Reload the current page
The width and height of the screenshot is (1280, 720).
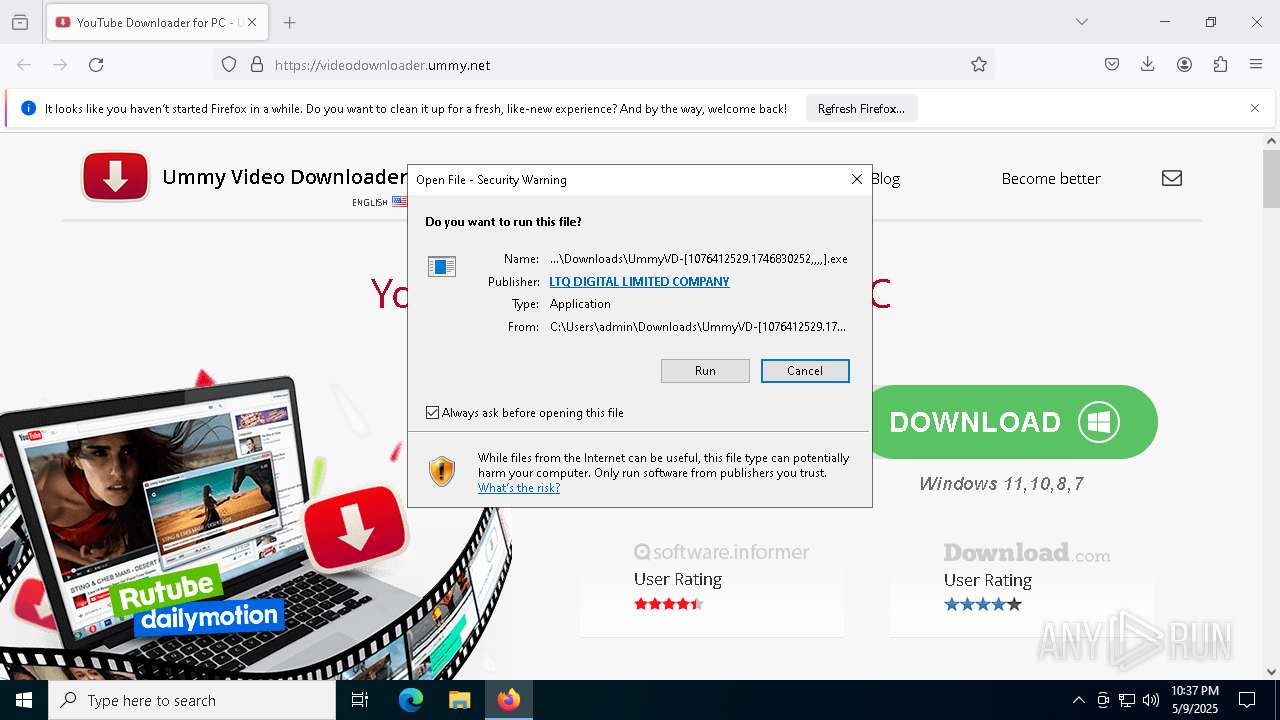[x=96, y=65]
